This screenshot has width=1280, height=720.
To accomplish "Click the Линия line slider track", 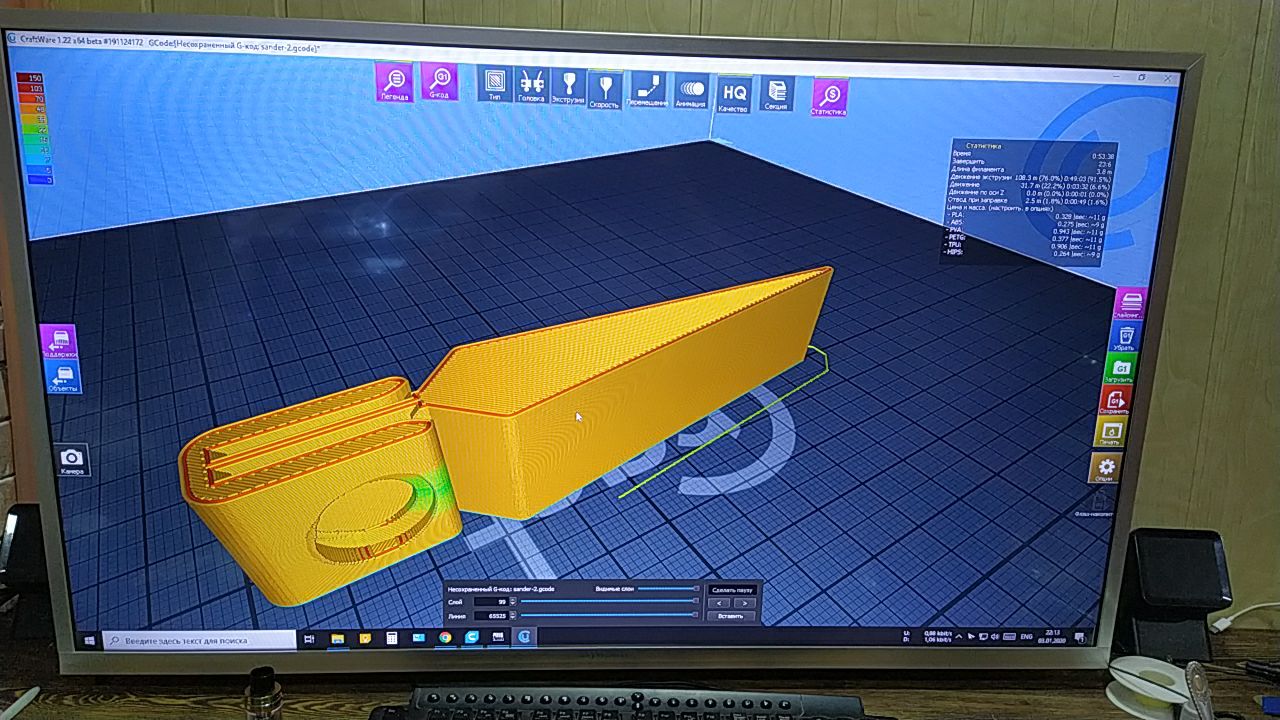I will click(608, 615).
